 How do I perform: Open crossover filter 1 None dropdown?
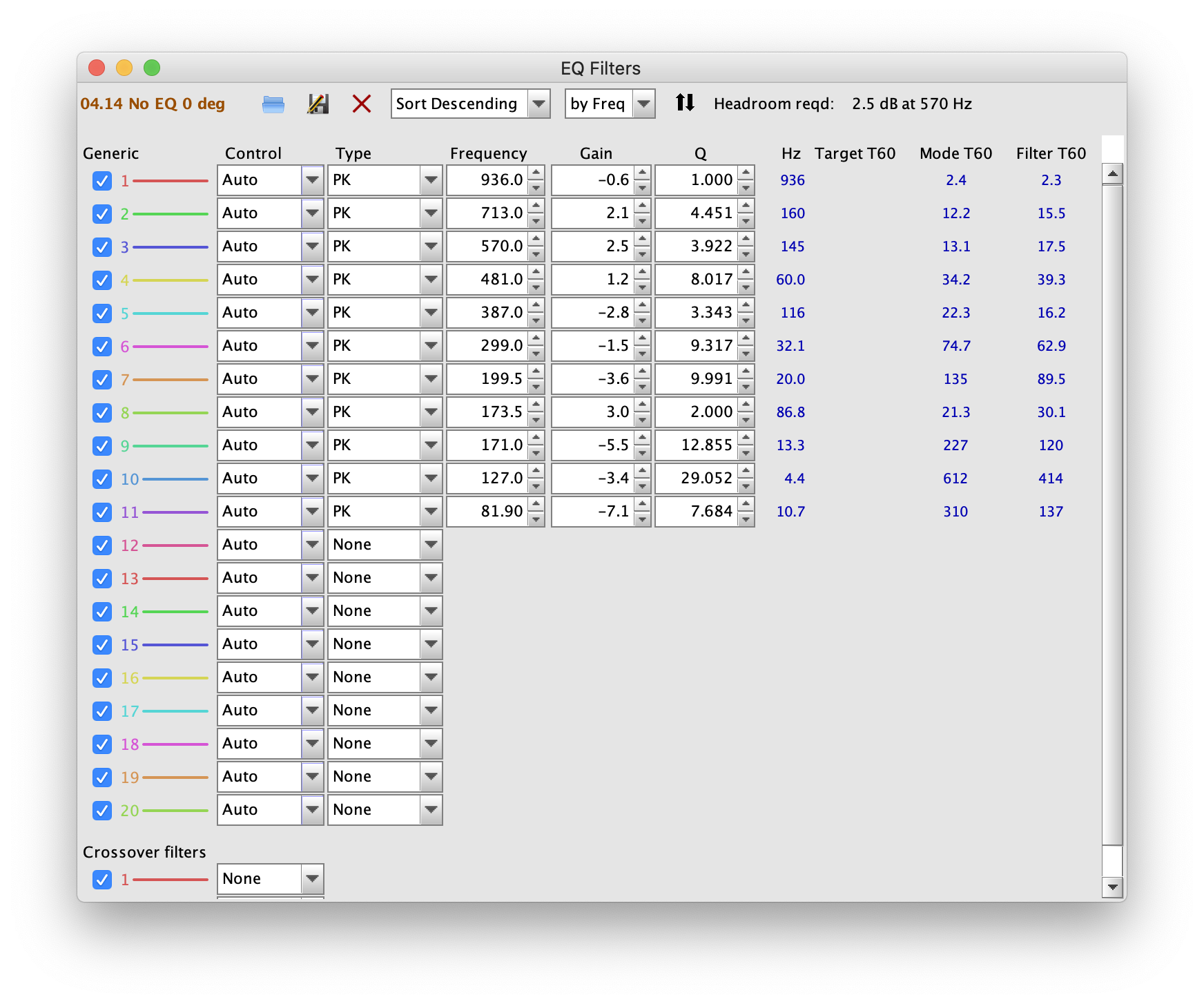(x=270, y=879)
